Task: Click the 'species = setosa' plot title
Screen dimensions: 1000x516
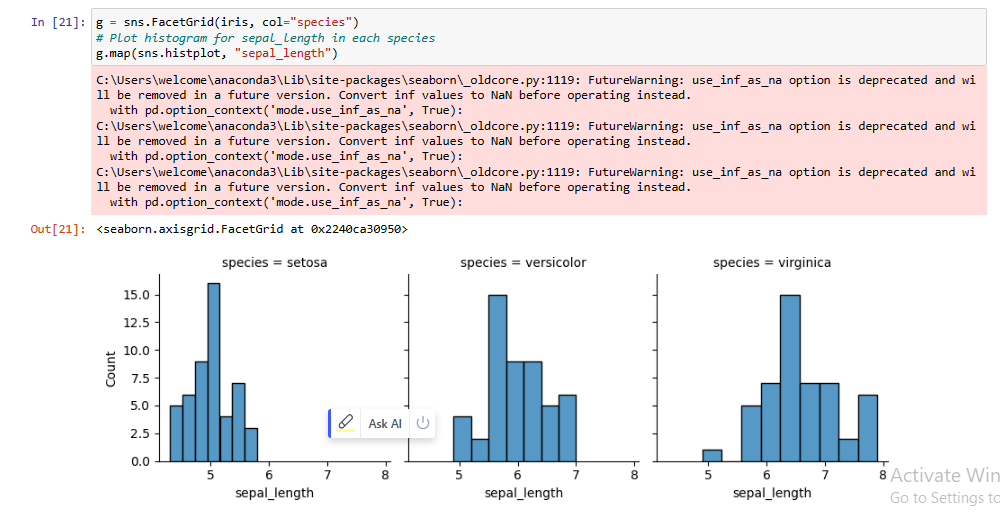Action: 274,263
